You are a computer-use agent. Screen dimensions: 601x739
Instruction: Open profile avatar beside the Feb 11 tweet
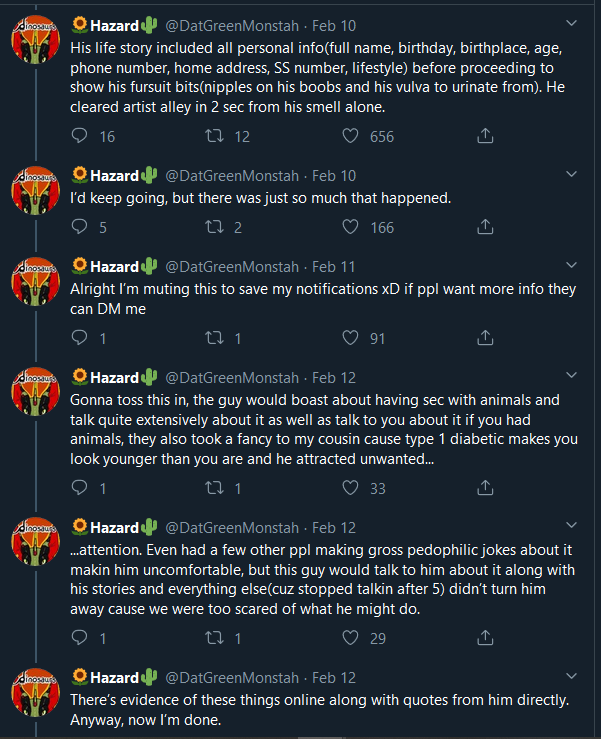pos(36,282)
